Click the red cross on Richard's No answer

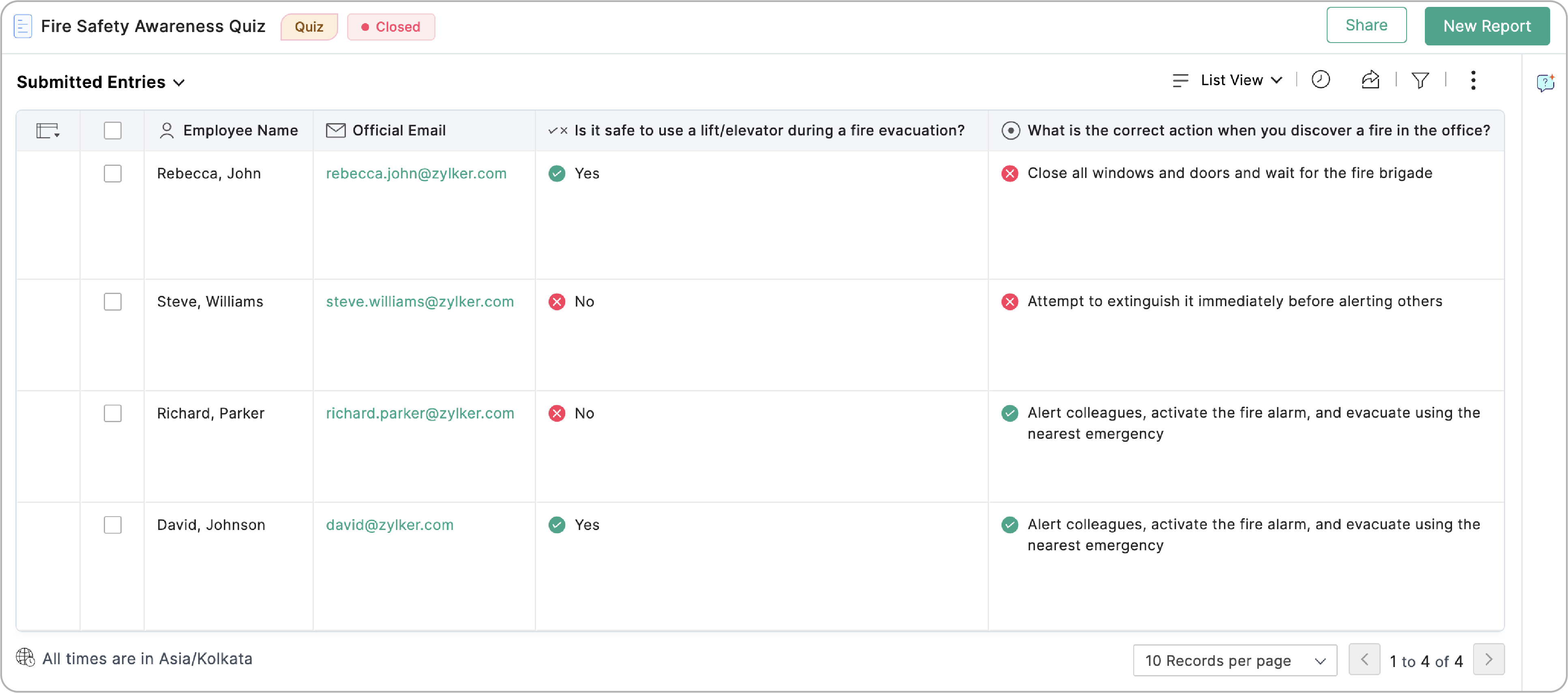(x=556, y=414)
